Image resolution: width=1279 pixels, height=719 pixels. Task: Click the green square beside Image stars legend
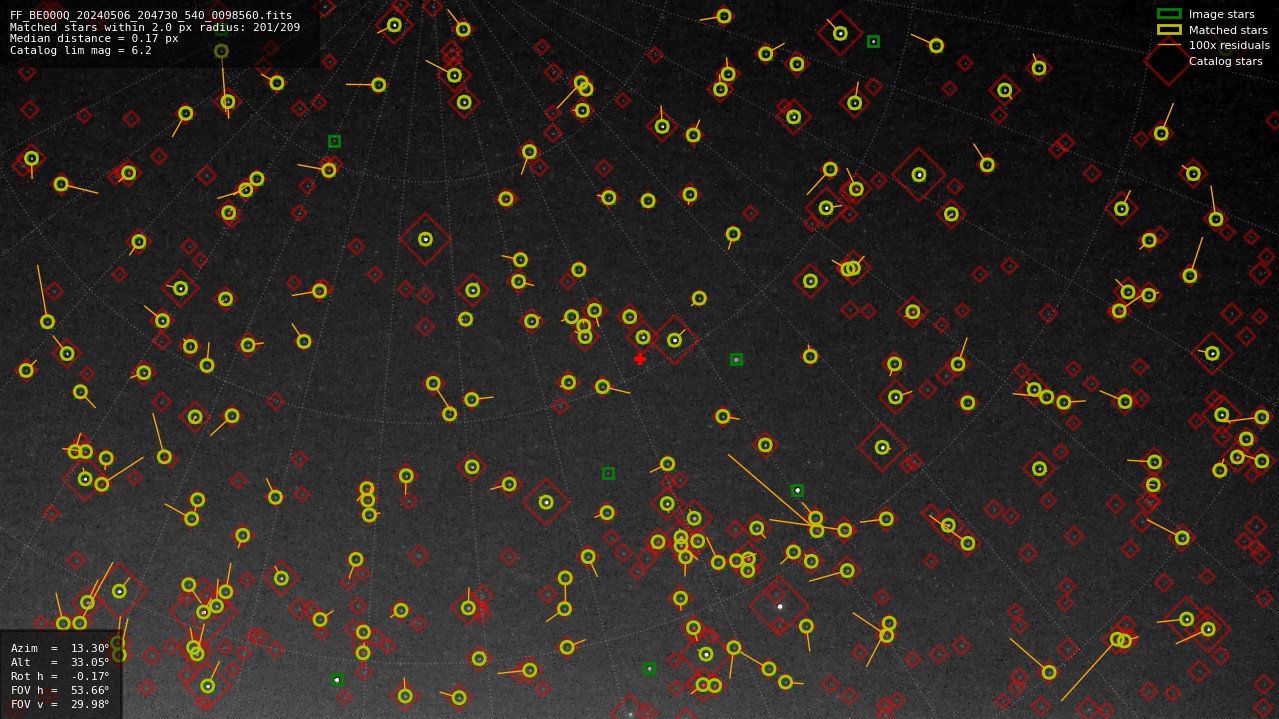point(1169,14)
